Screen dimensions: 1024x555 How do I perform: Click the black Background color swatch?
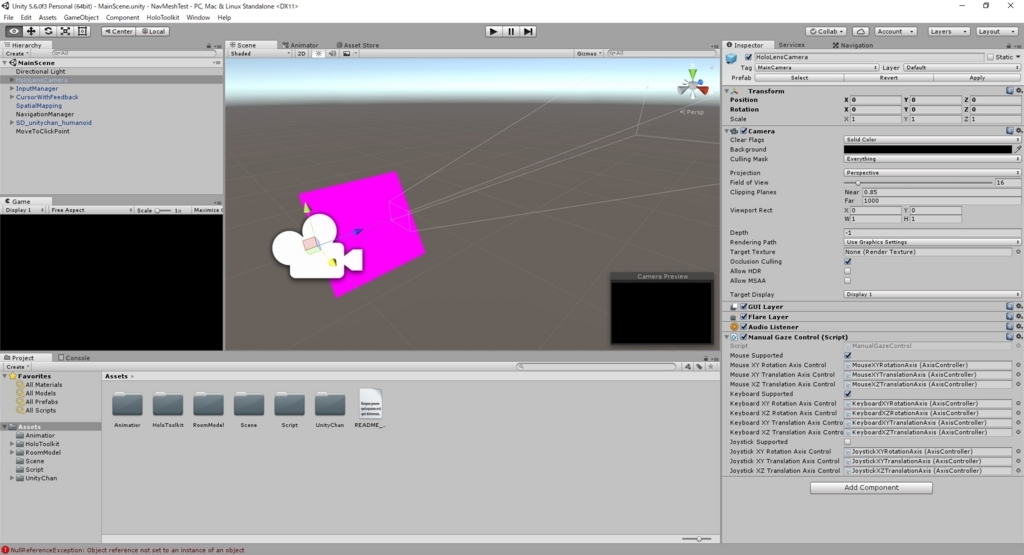pyautogui.click(x=927, y=150)
